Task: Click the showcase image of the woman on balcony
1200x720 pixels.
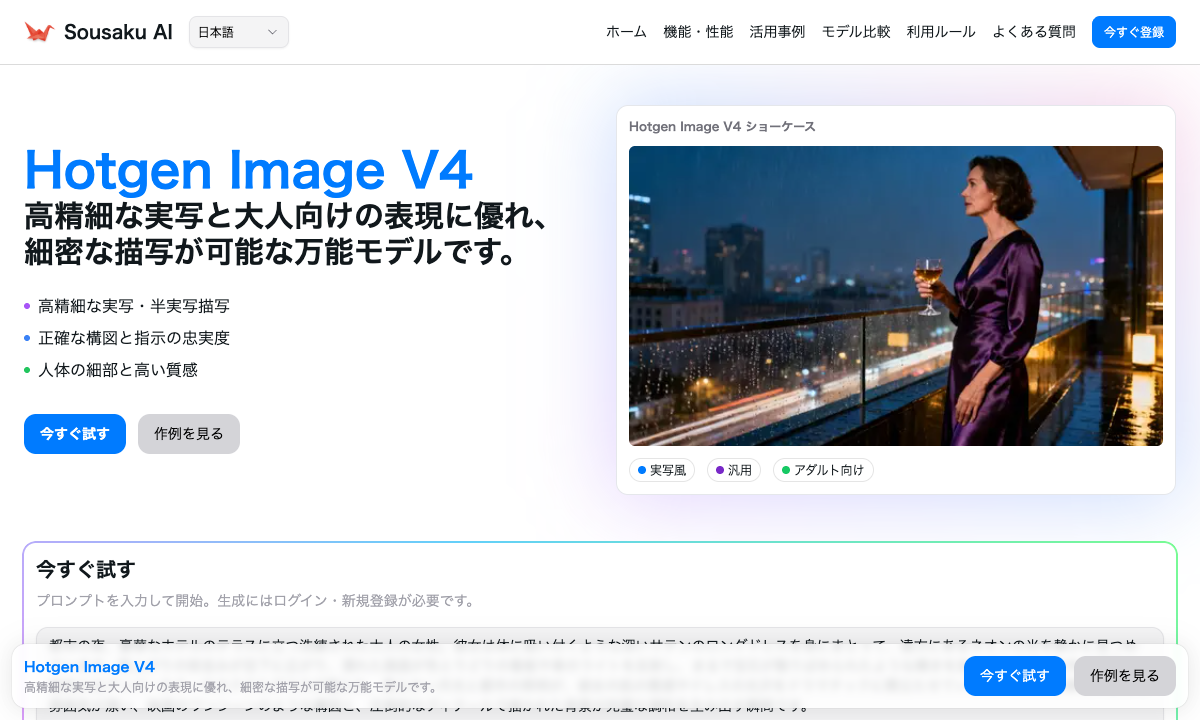Action: point(895,296)
